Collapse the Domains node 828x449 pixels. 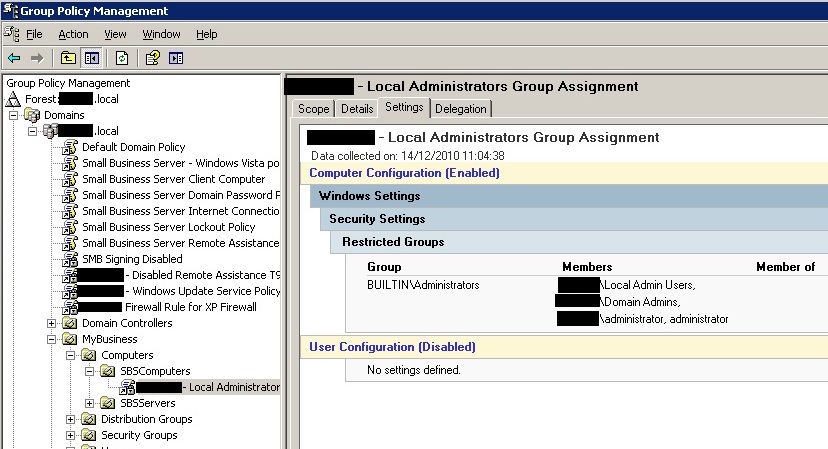(x=14, y=115)
